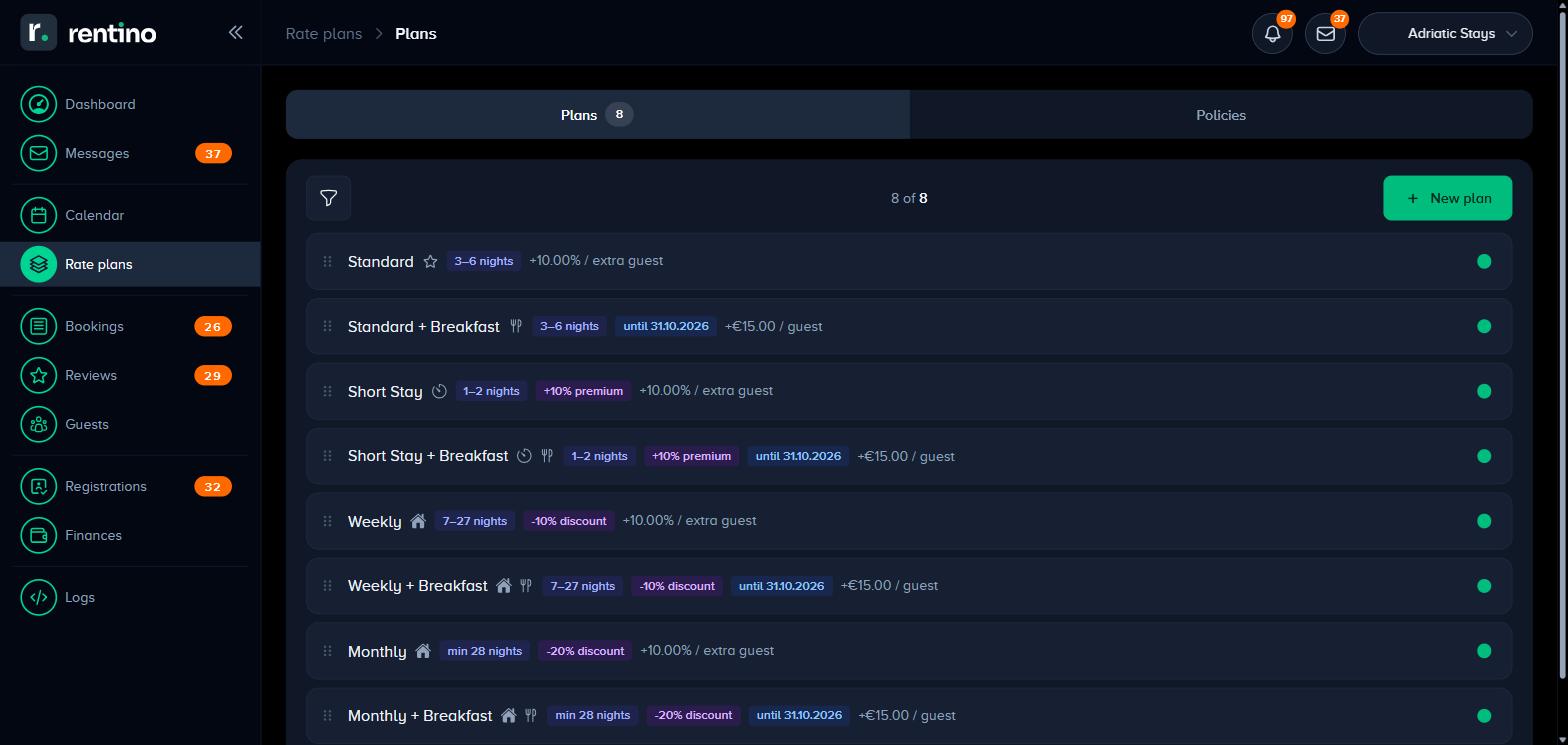
Task: Open Logs in the sidebar
Action: [130, 597]
